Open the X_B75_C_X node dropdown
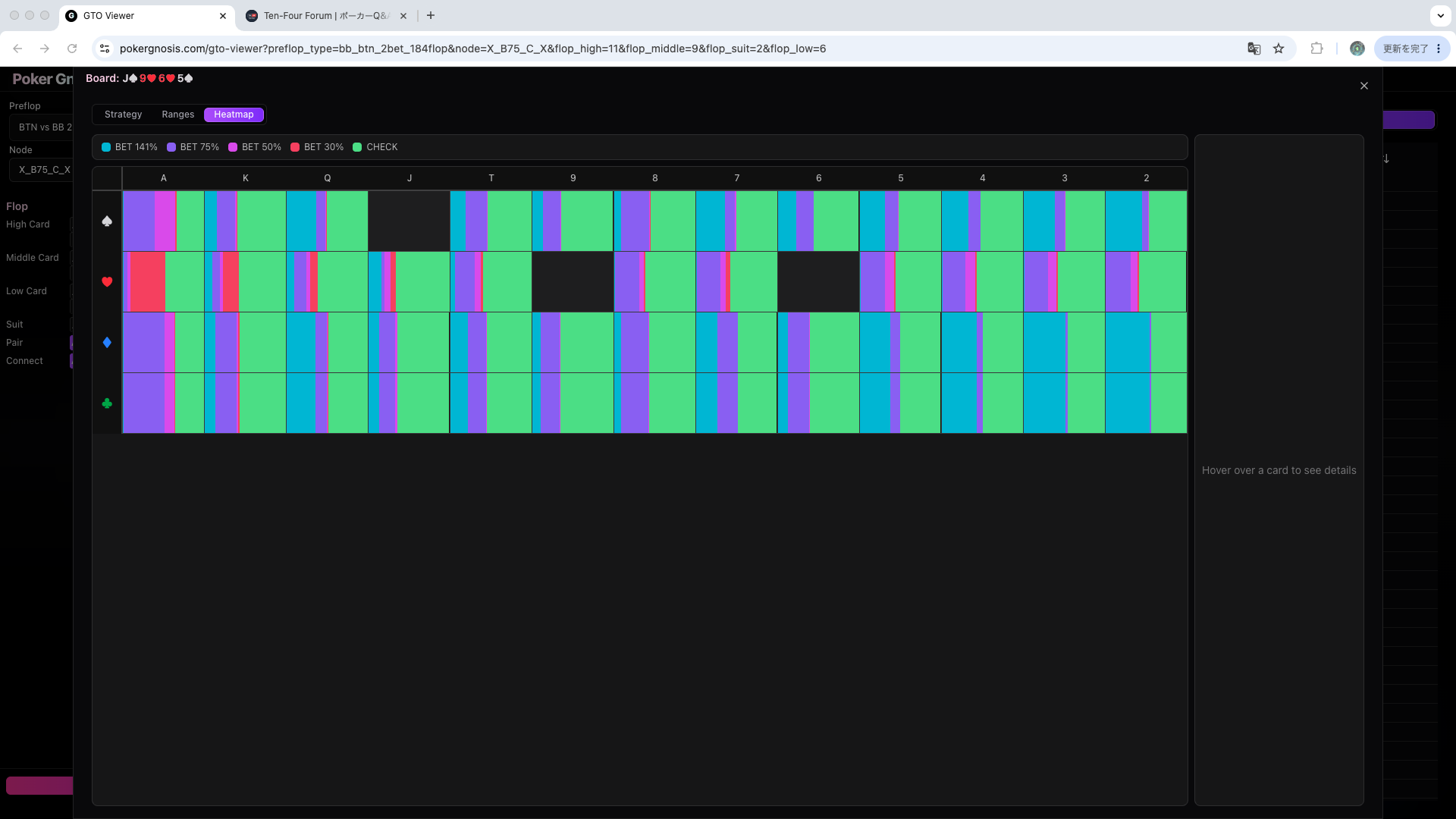 [42, 170]
